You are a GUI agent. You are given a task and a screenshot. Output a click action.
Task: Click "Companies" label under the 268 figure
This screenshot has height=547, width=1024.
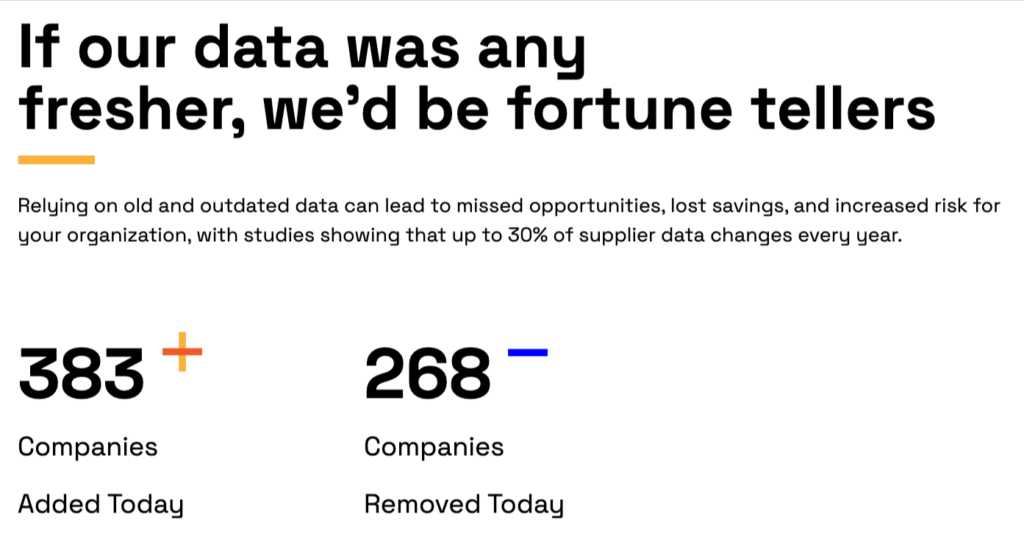[434, 446]
